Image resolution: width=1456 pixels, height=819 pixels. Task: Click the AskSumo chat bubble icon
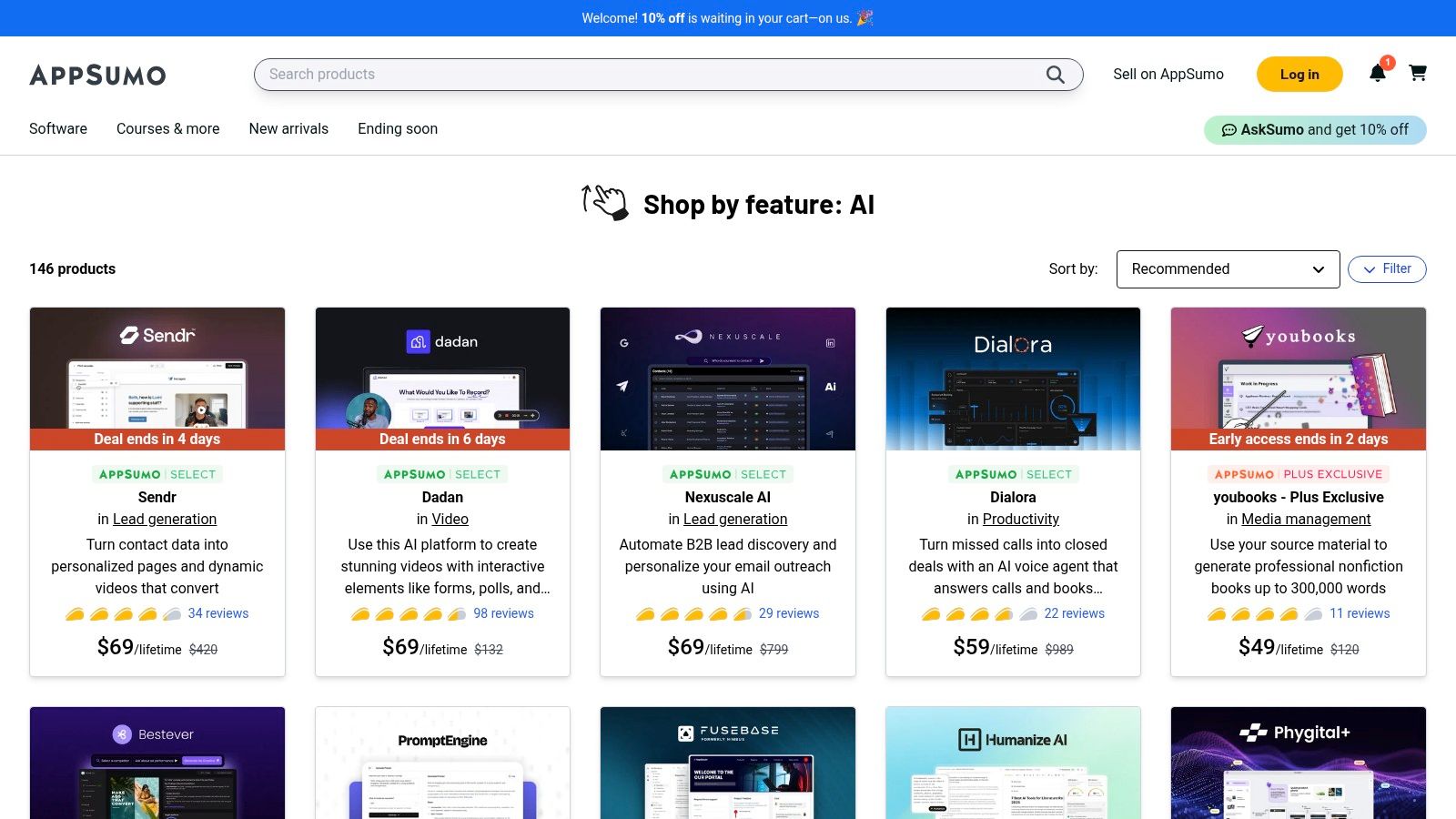tap(1228, 130)
